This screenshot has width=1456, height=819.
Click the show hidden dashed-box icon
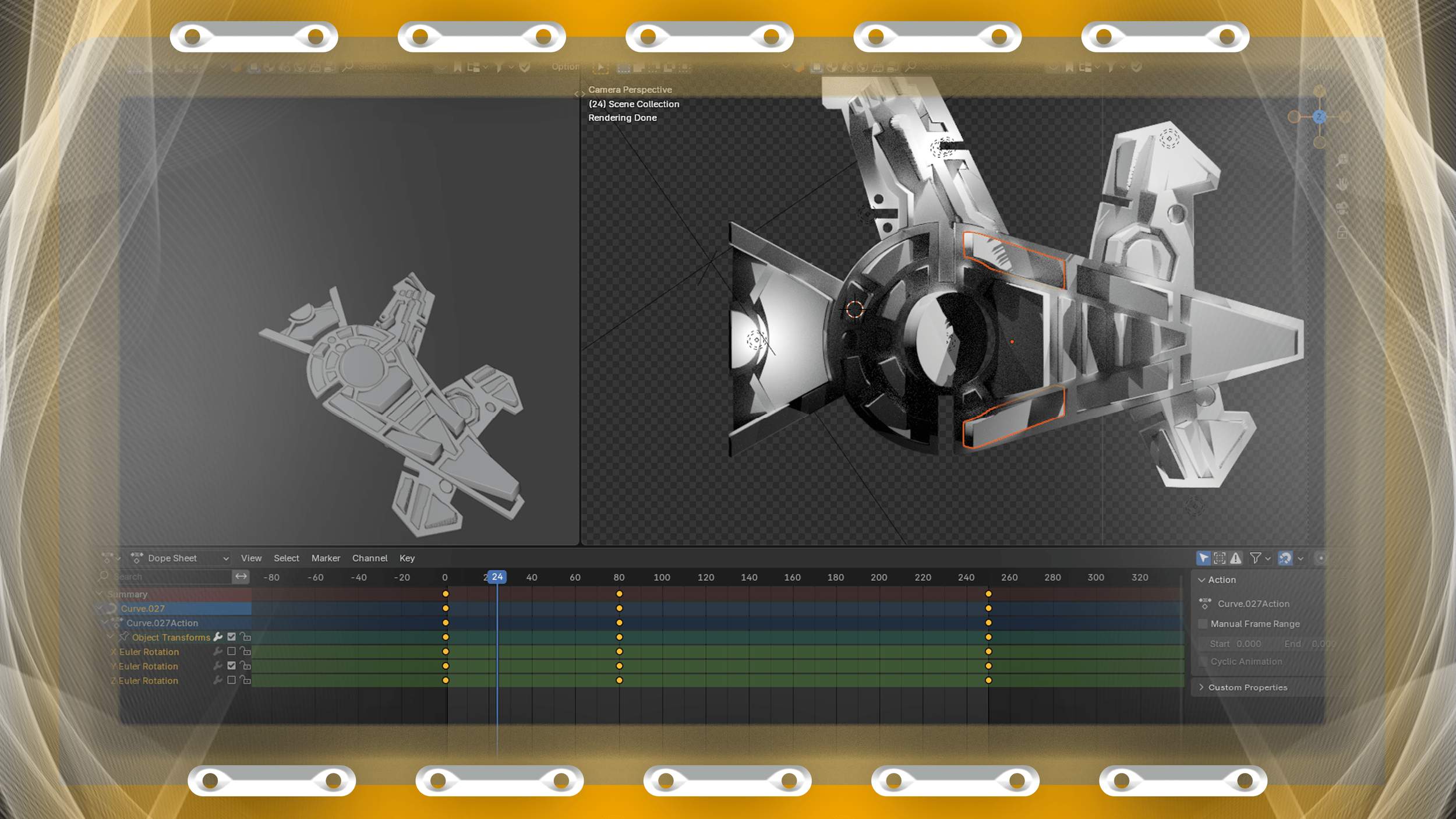coord(1220,558)
